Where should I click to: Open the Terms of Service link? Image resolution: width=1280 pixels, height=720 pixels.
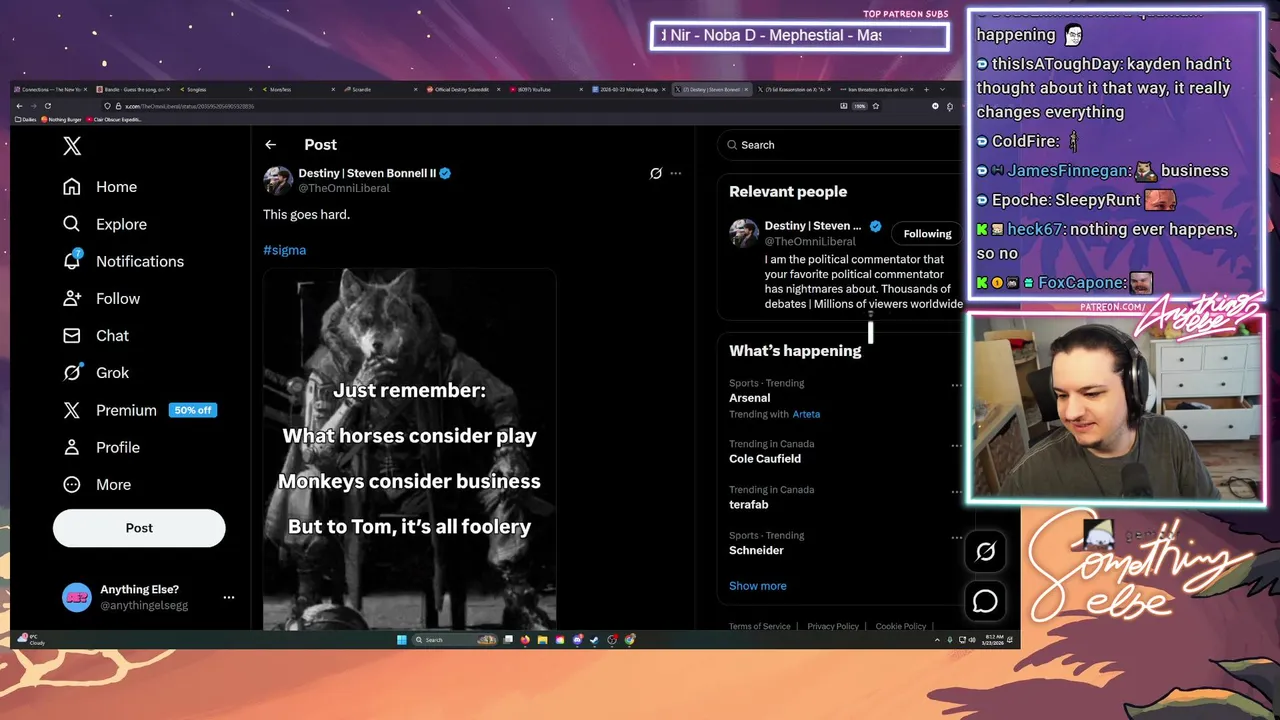(759, 626)
